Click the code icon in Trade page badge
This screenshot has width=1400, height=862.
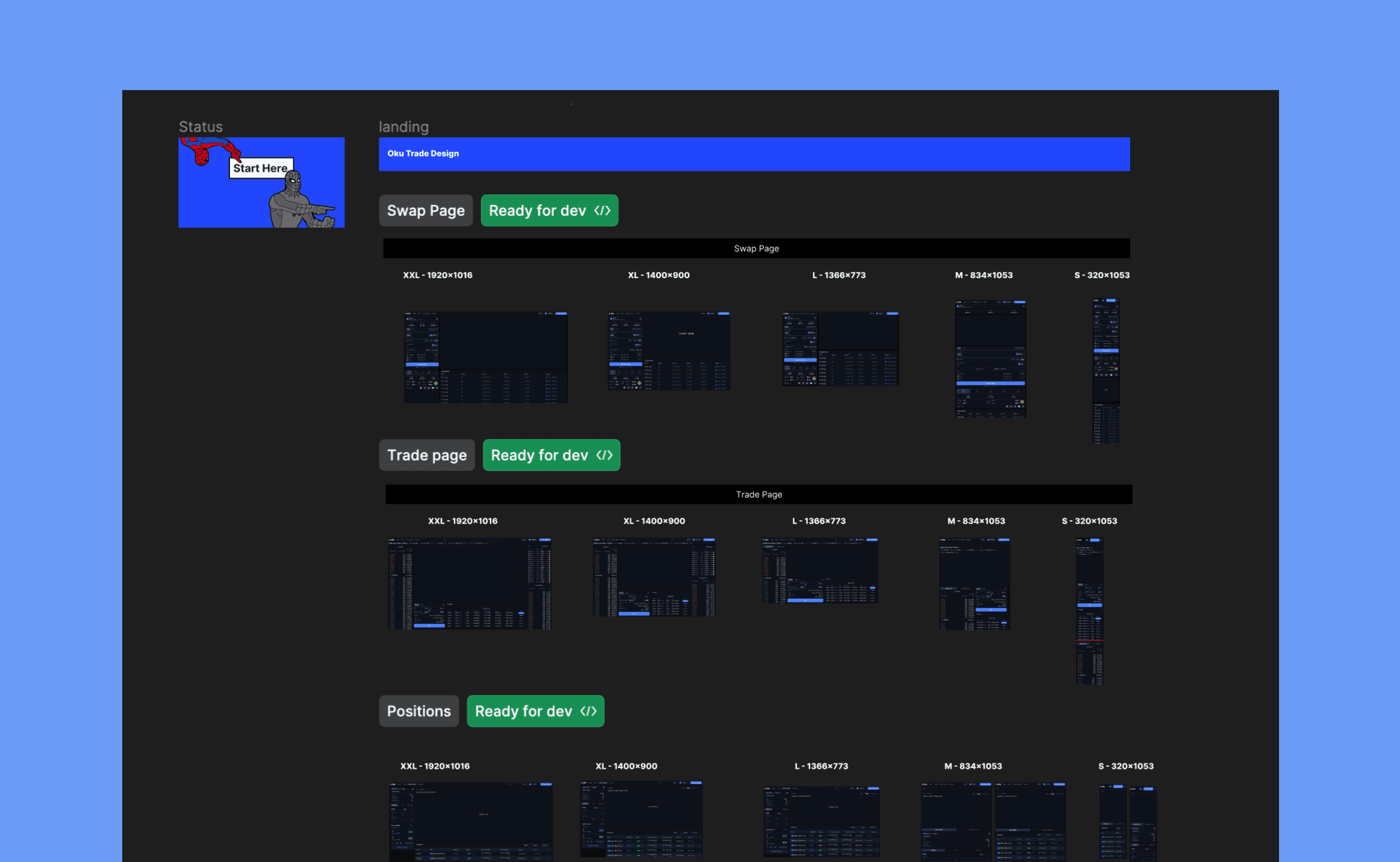click(604, 455)
